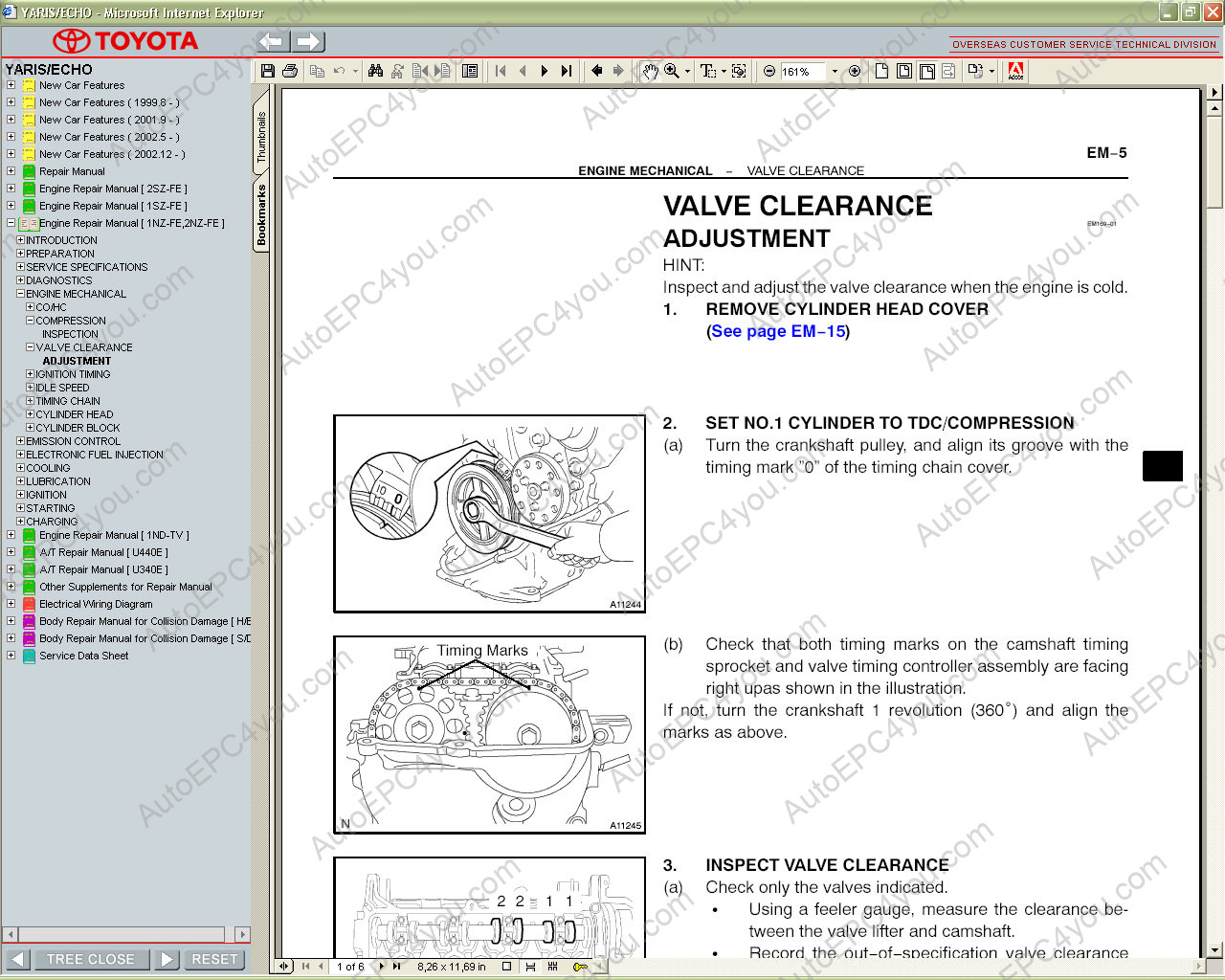This screenshot has height=980, width=1225.
Task: Click the Save a copy icon
Action: coord(268,71)
